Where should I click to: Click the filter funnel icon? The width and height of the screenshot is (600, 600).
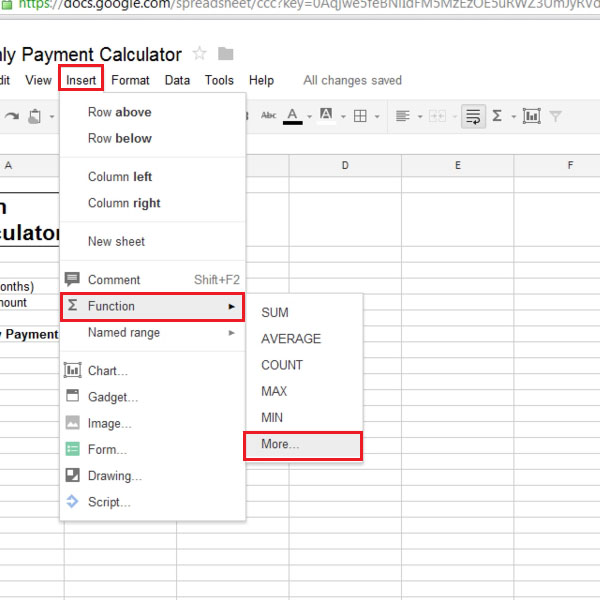coord(555,116)
